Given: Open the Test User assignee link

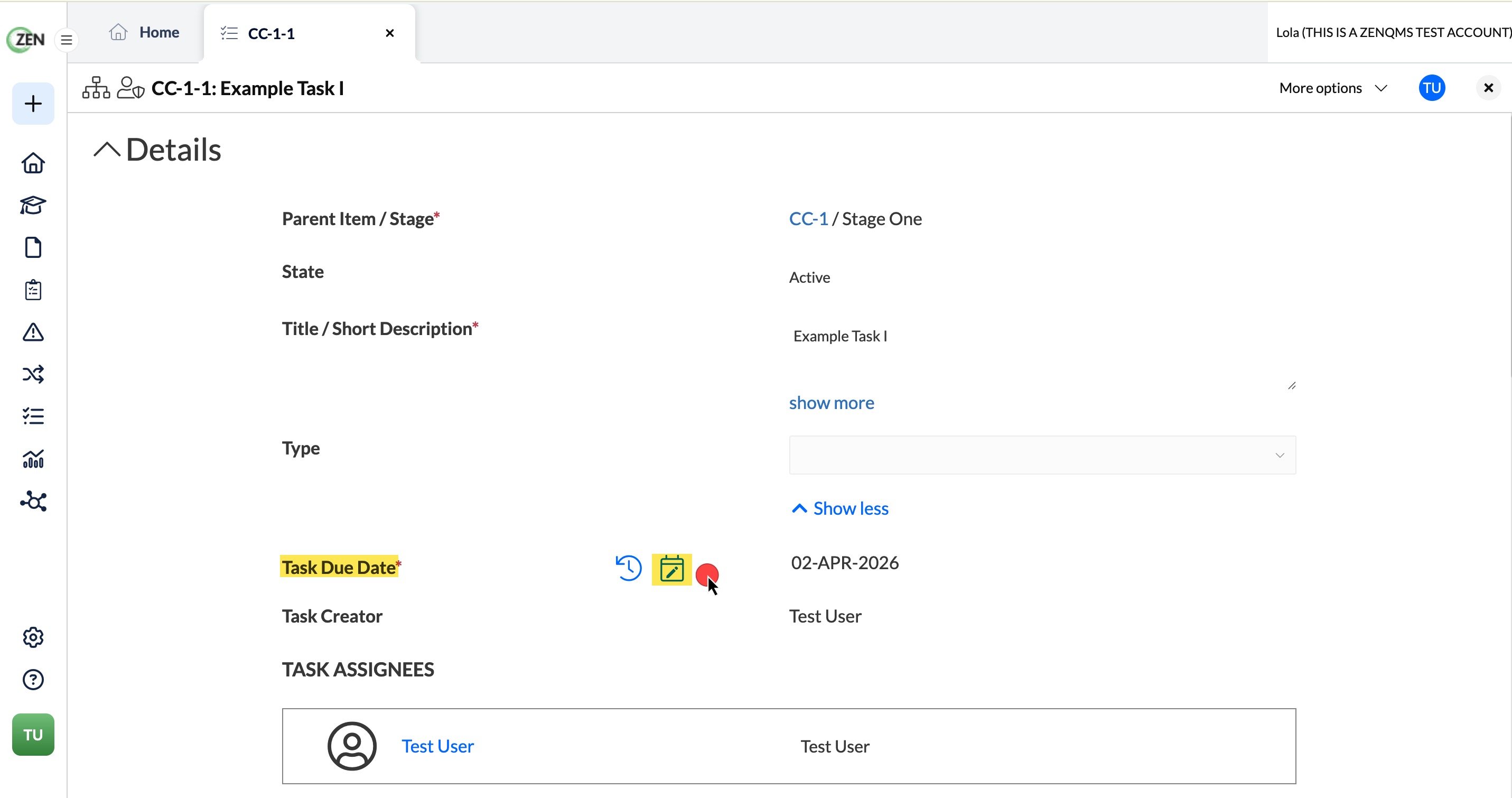Looking at the screenshot, I should coord(437,746).
